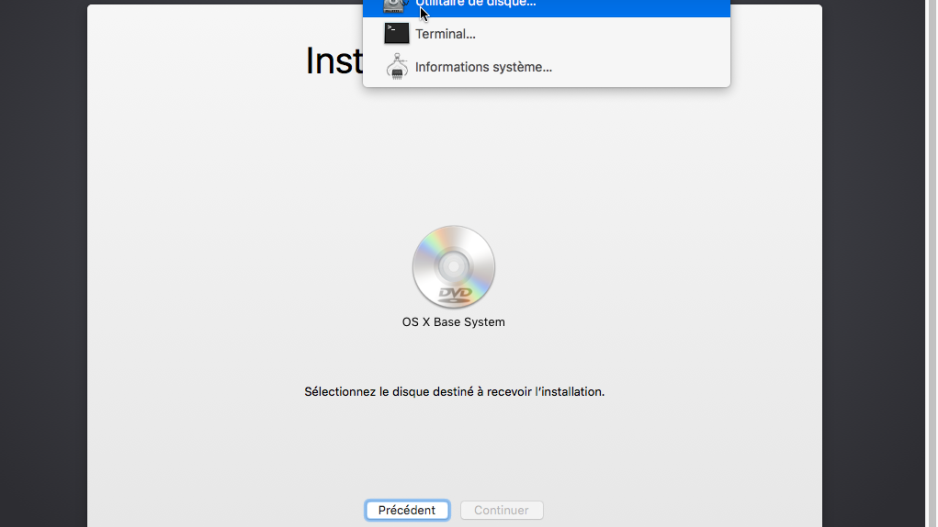Choose Informations système… menu item
The width and height of the screenshot is (938, 527).
pyautogui.click(x=546, y=67)
